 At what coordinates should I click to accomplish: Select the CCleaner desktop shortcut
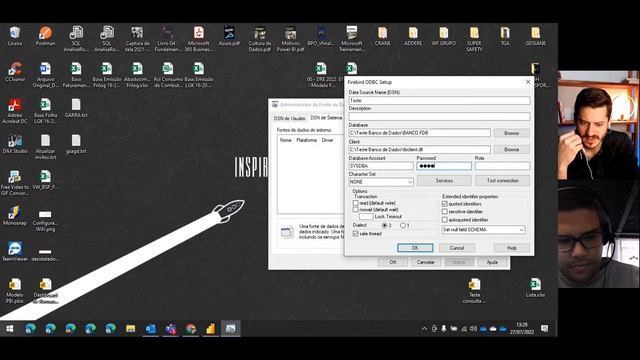tap(15, 72)
